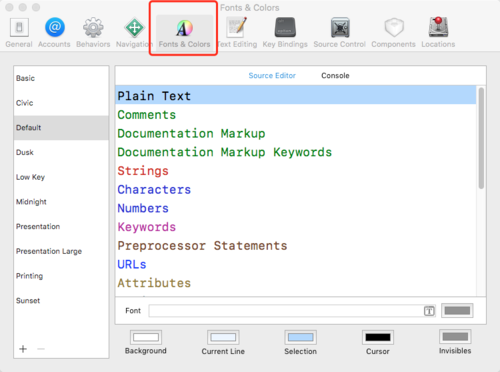Select the Dusk theme
500x372 pixels.
(x=61, y=152)
